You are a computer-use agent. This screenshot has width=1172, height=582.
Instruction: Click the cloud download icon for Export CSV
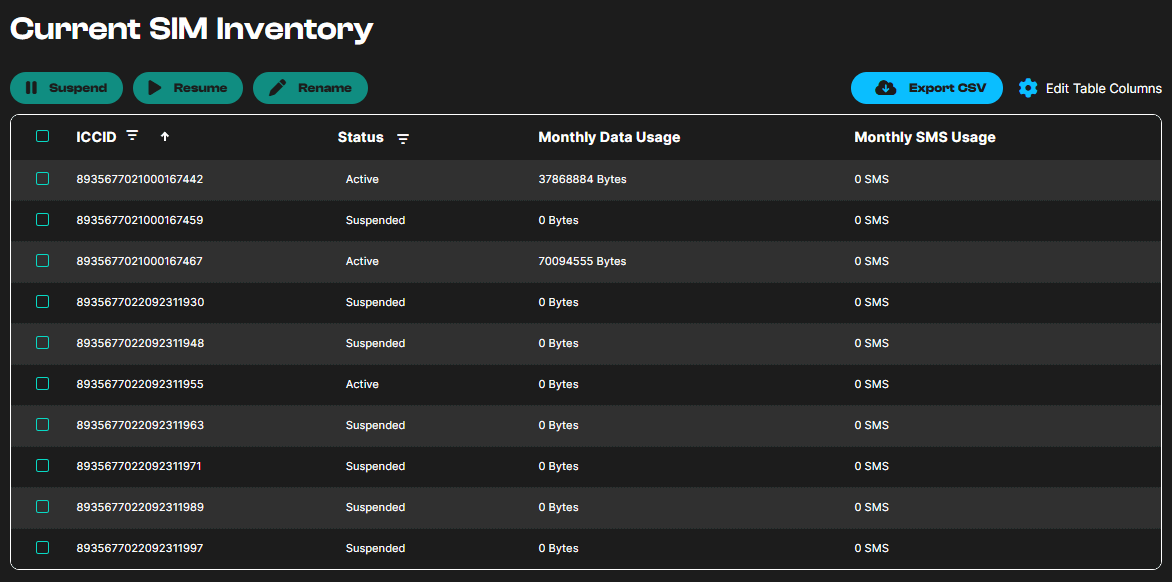pyautogui.click(x=885, y=88)
